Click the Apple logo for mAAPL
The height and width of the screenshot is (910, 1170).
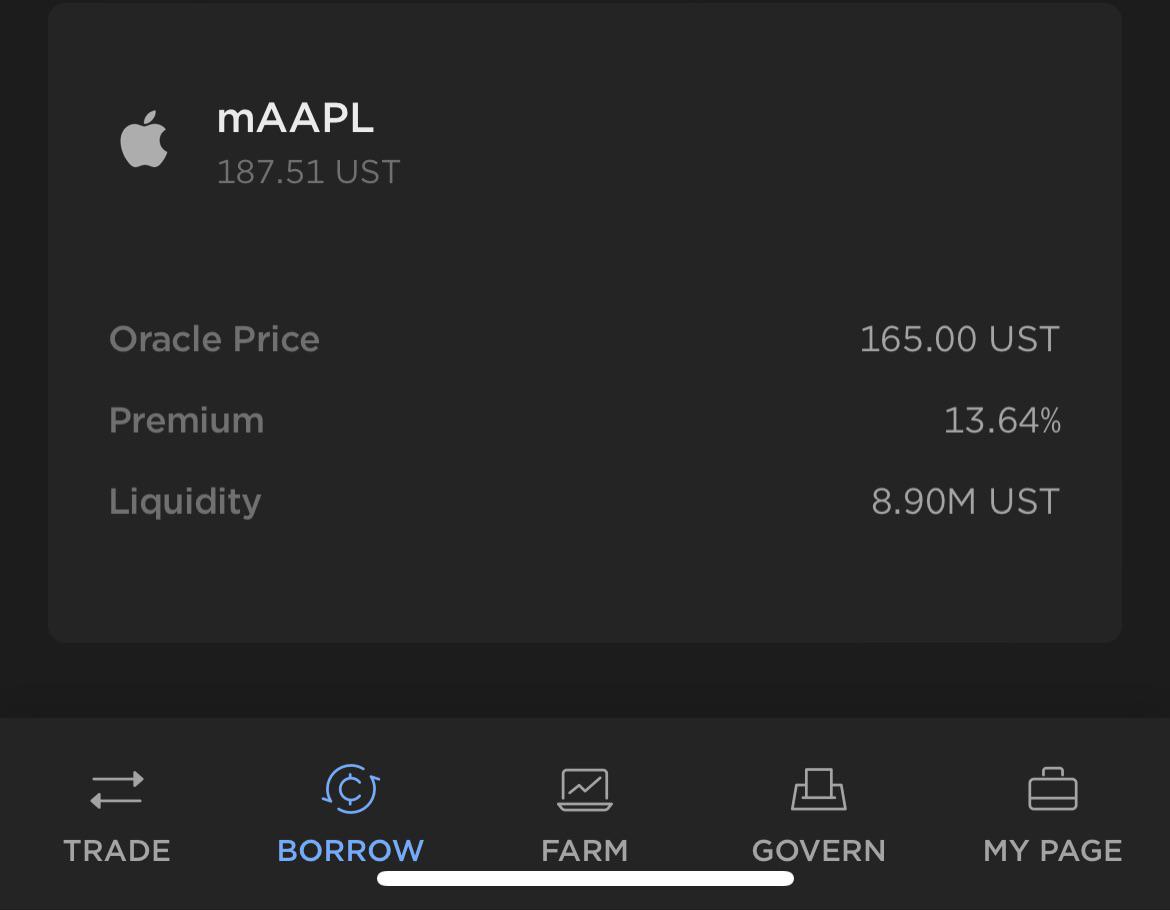[x=144, y=138]
